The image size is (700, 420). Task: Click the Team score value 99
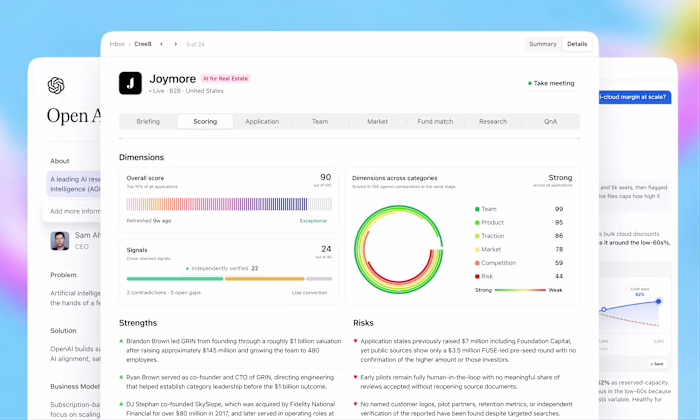tap(558, 209)
